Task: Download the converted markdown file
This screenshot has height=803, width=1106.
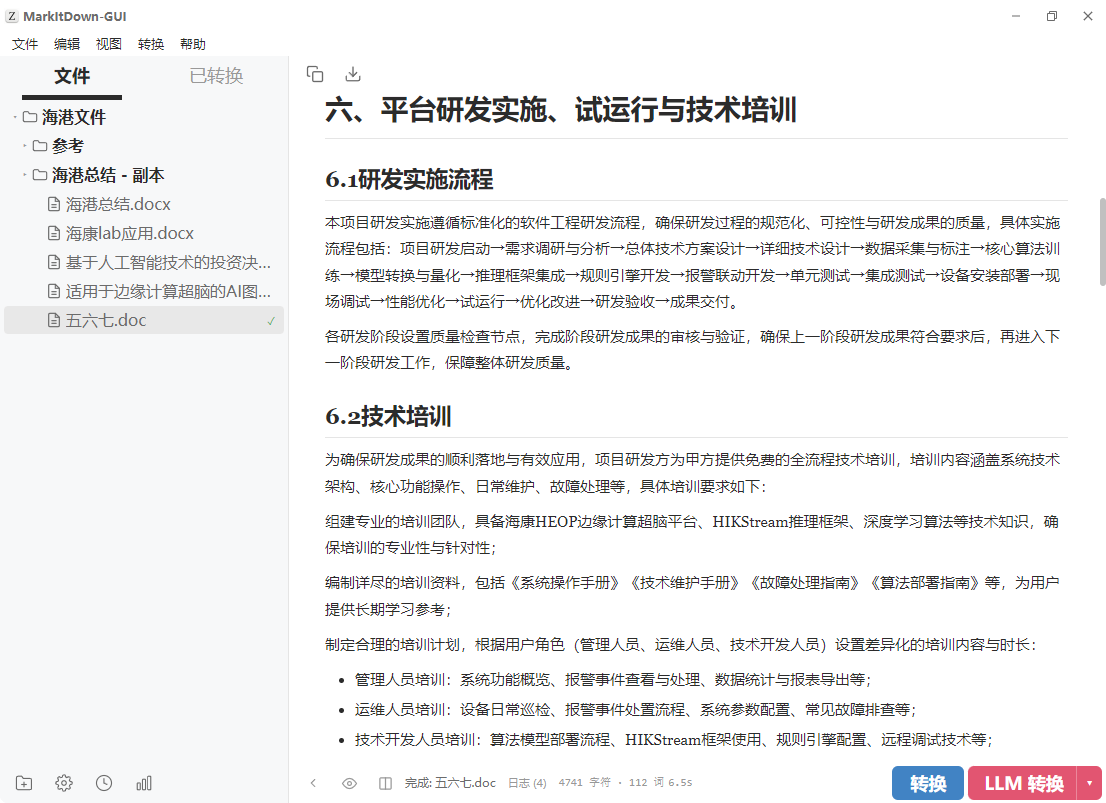Action: [x=353, y=74]
